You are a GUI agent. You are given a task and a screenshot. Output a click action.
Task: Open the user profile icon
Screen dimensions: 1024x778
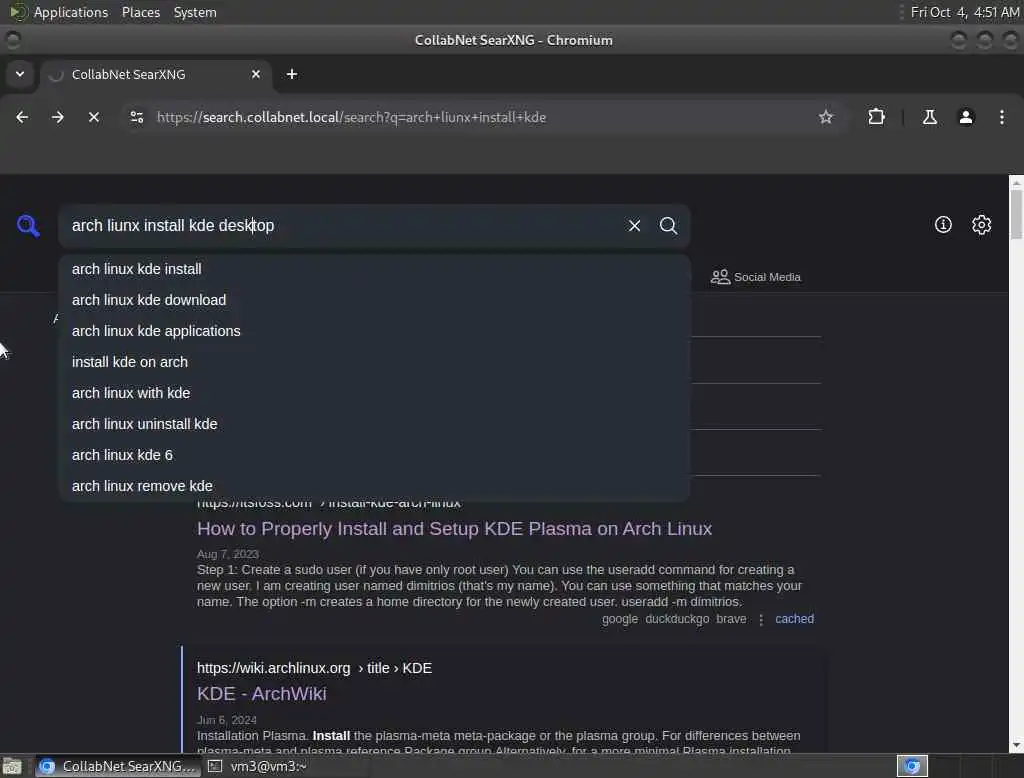coord(965,117)
